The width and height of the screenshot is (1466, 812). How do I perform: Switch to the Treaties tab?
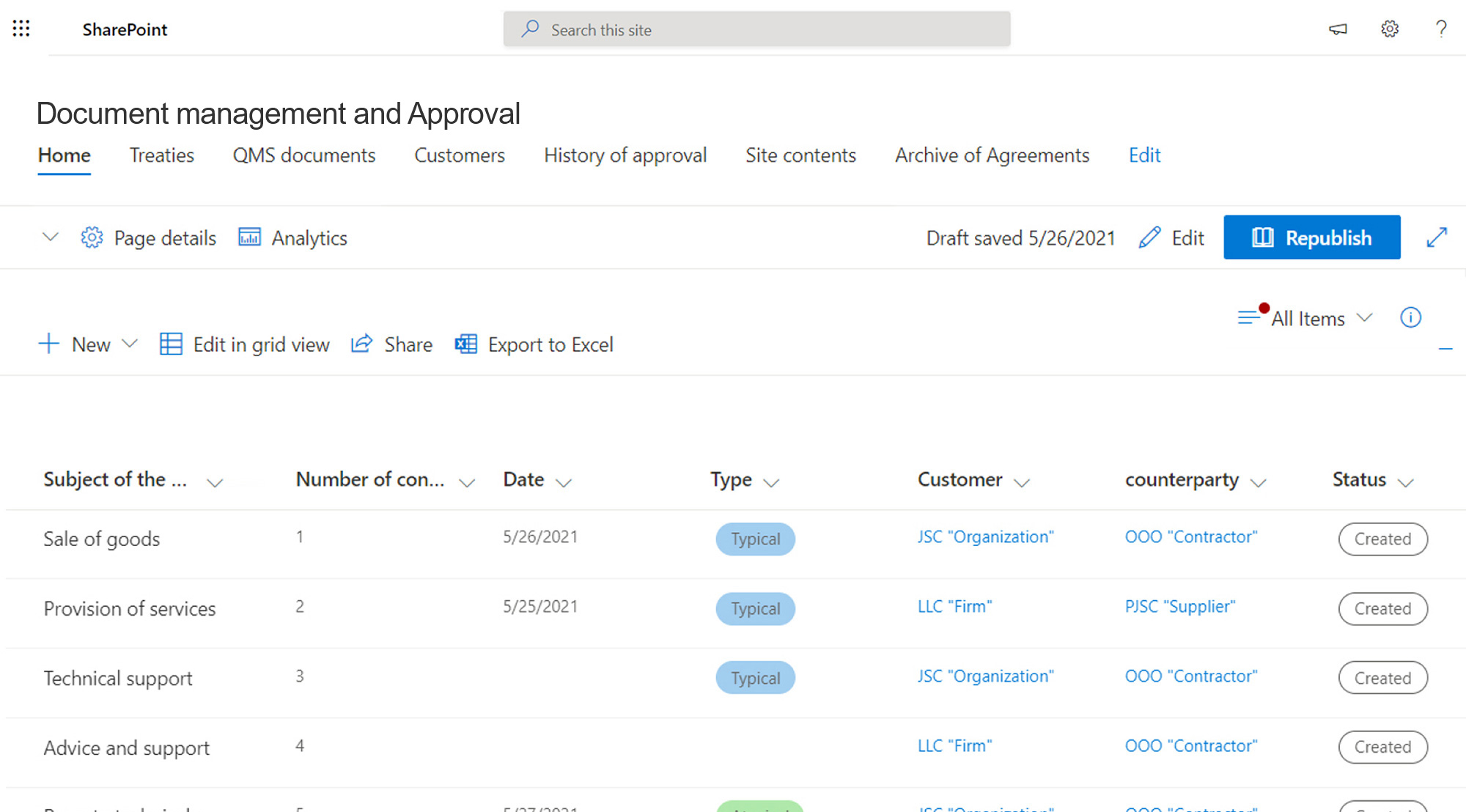click(161, 155)
